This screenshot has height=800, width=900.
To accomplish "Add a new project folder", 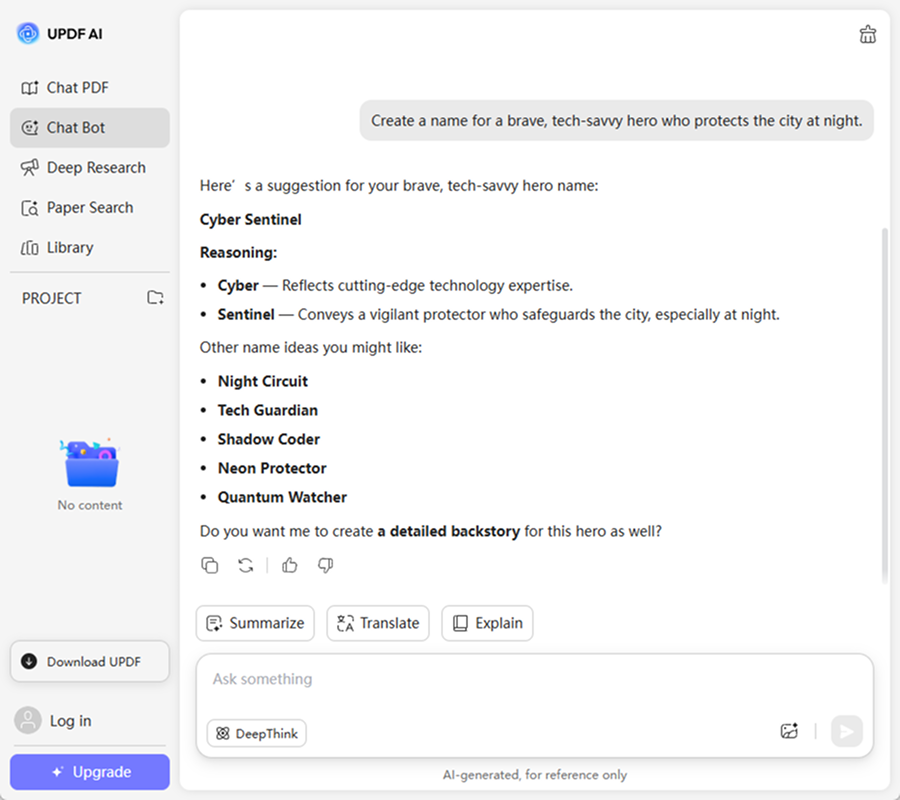I will coord(155,298).
